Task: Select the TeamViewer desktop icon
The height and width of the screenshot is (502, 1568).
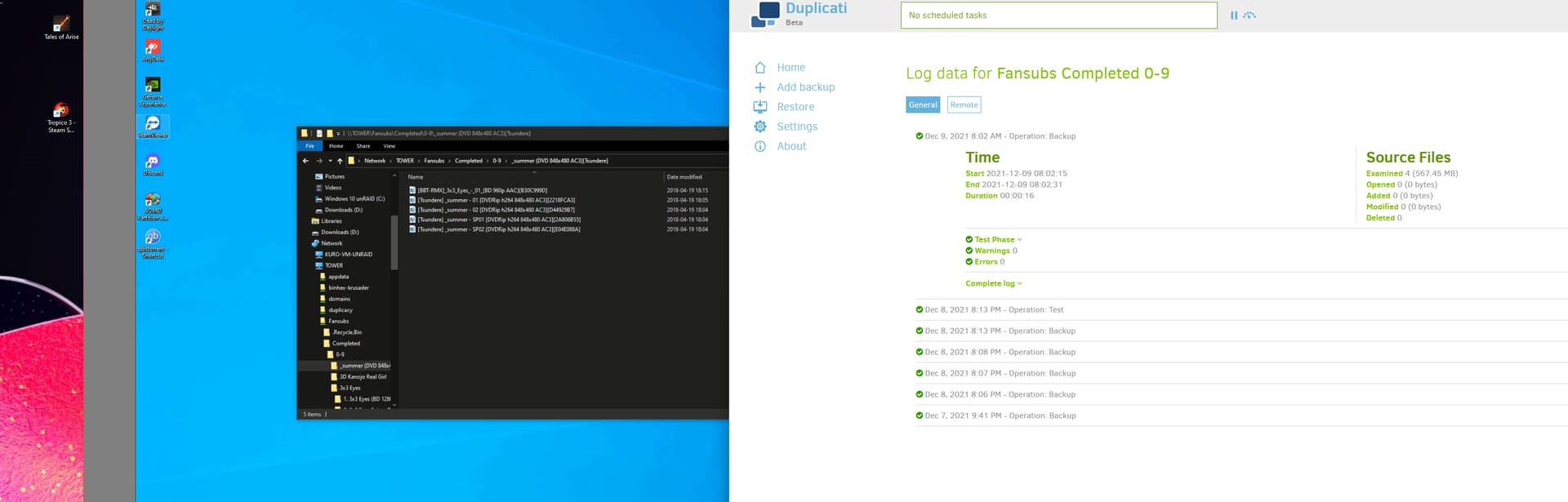Action: [x=153, y=126]
